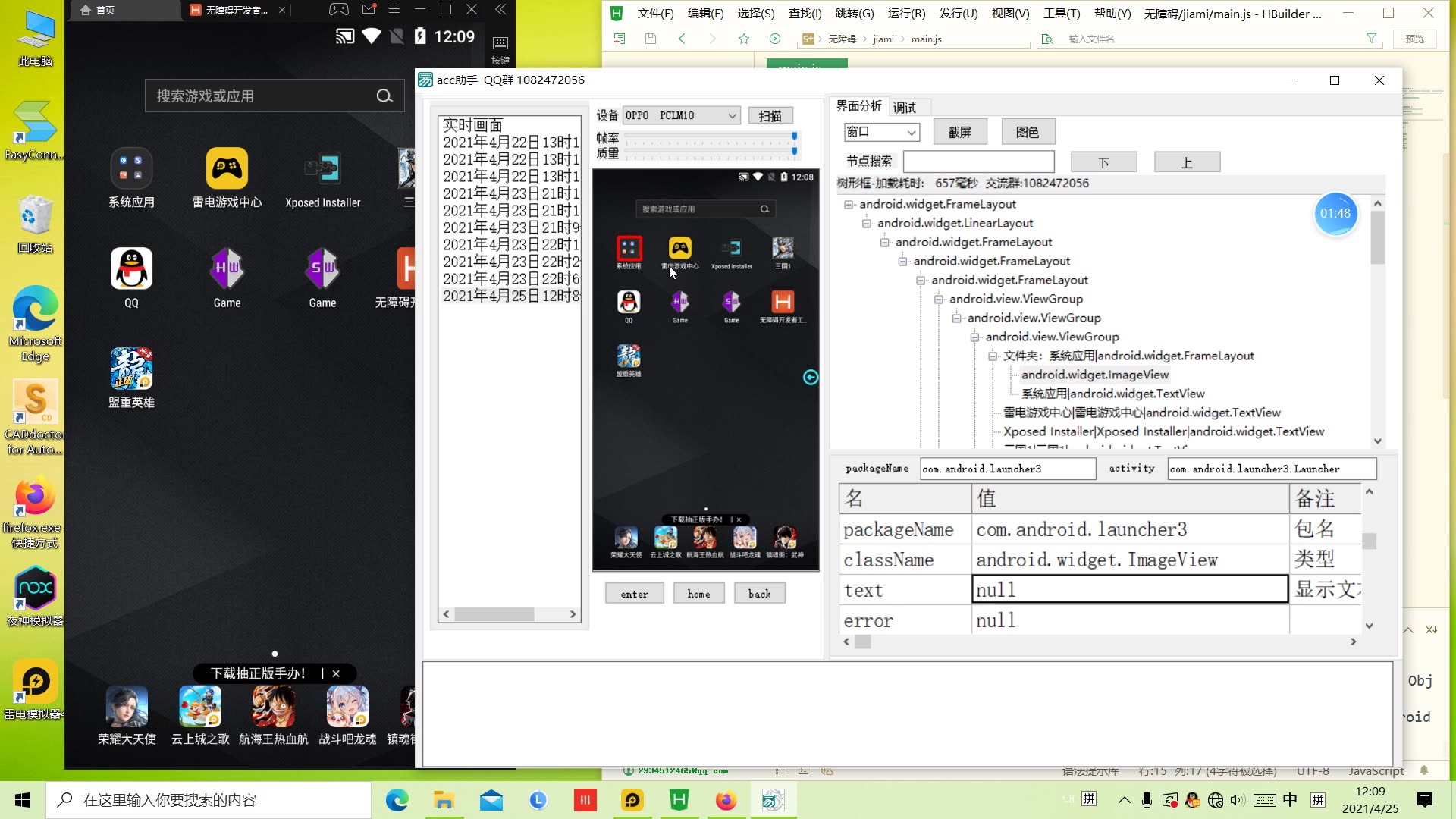Click HBuilder filter funnel icon
This screenshot has width=1456, height=819.
[x=1371, y=39]
